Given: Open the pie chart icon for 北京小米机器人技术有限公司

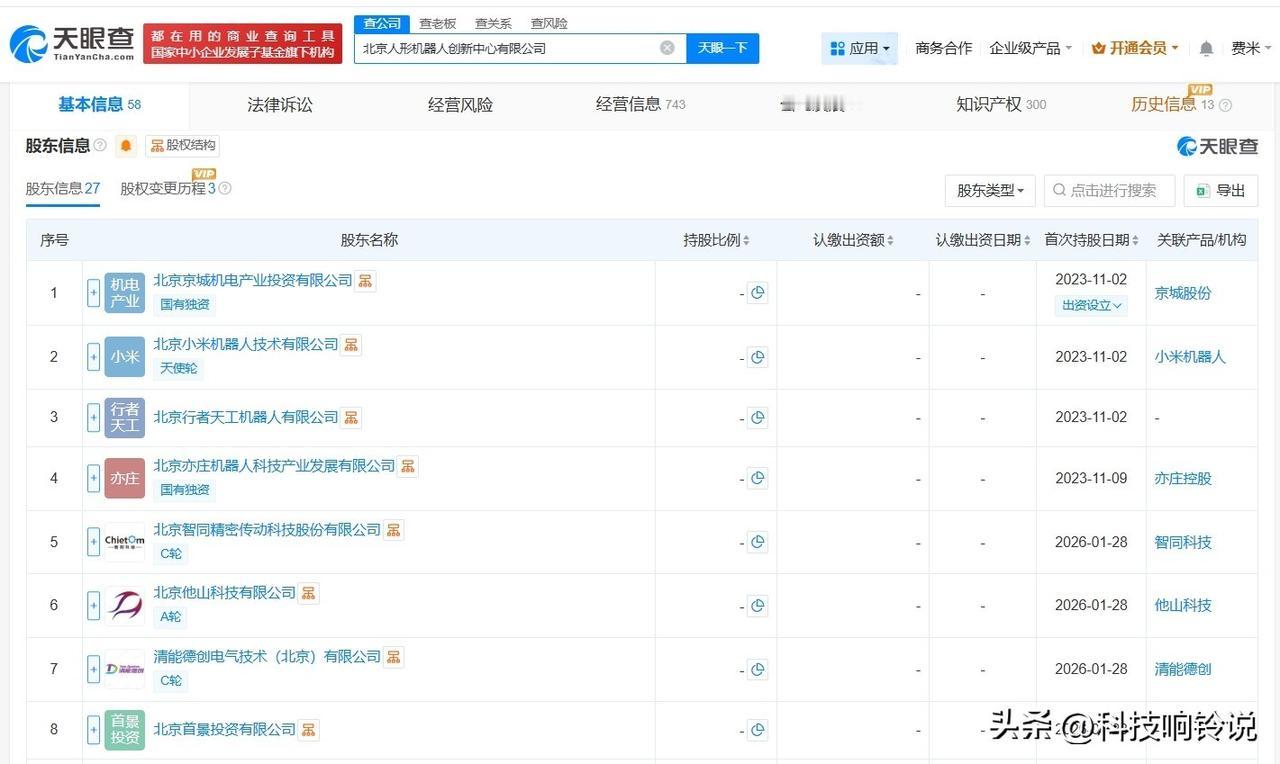Looking at the screenshot, I should click(x=757, y=357).
